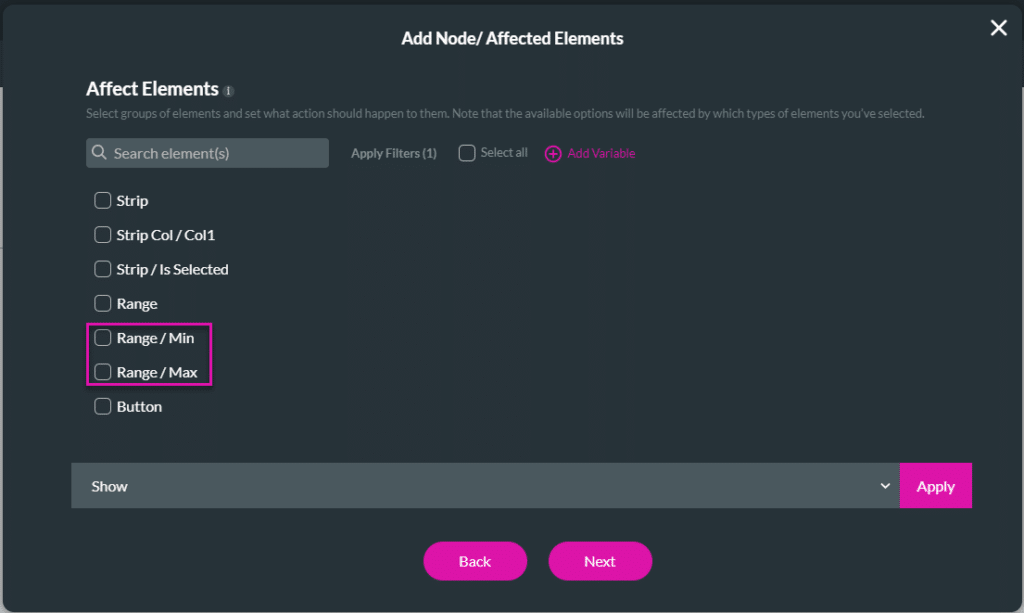This screenshot has width=1024, height=613.
Task: Click the search magnifier icon
Action: coord(100,153)
